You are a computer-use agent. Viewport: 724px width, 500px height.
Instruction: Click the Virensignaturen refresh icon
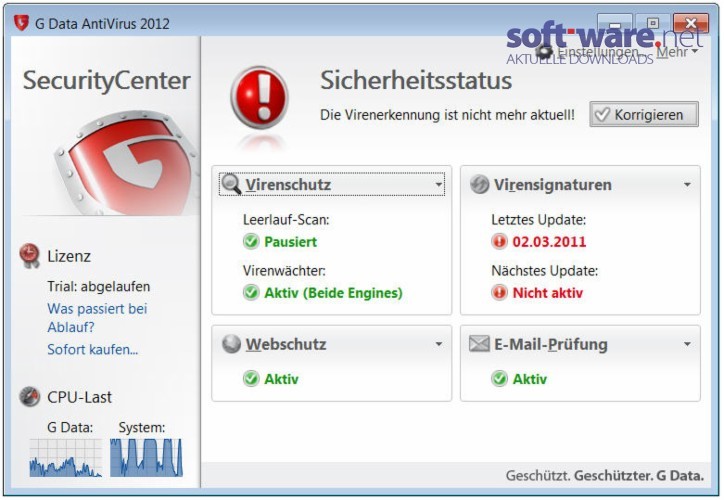pos(479,184)
